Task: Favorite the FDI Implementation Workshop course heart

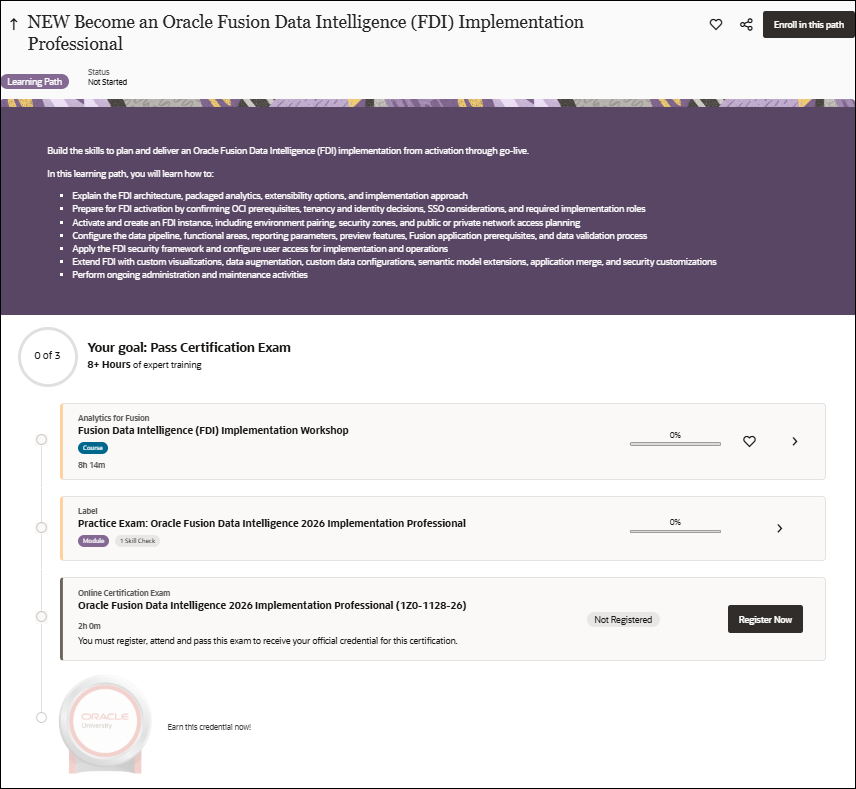Action: coord(750,441)
